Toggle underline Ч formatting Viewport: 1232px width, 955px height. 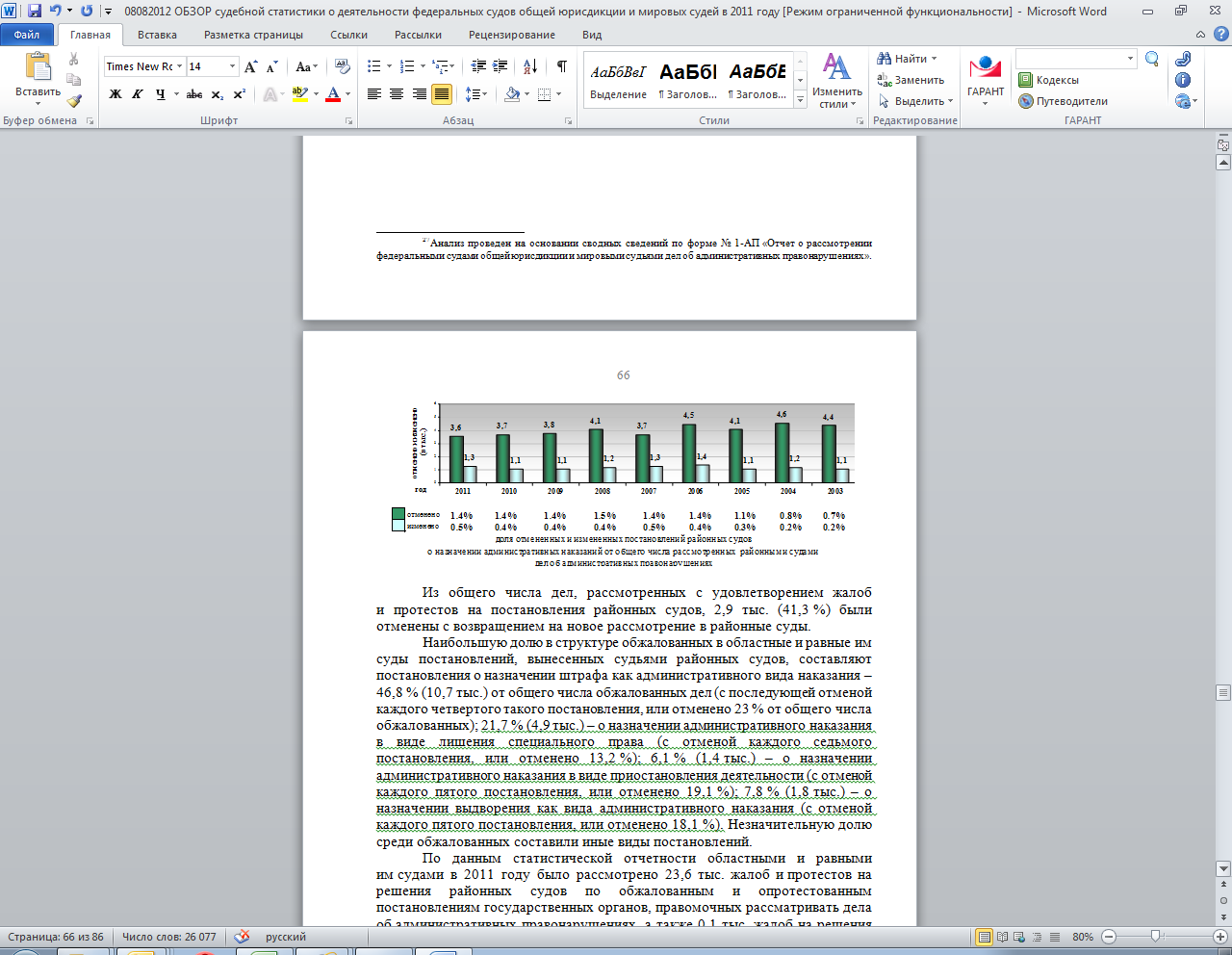pyautogui.click(x=160, y=94)
